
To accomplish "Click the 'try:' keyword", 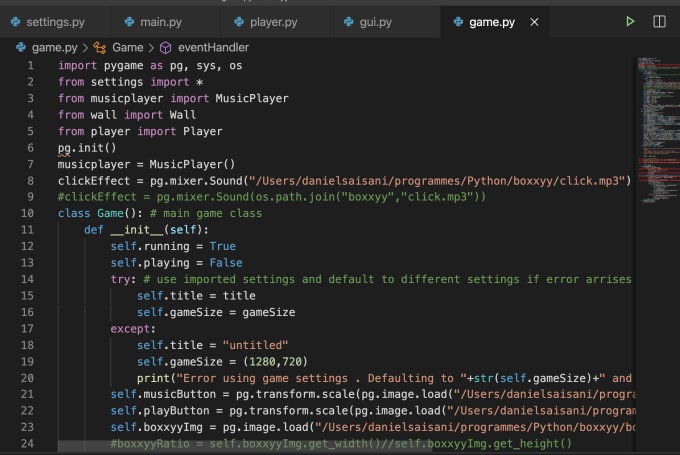I will click(x=123, y=279).
